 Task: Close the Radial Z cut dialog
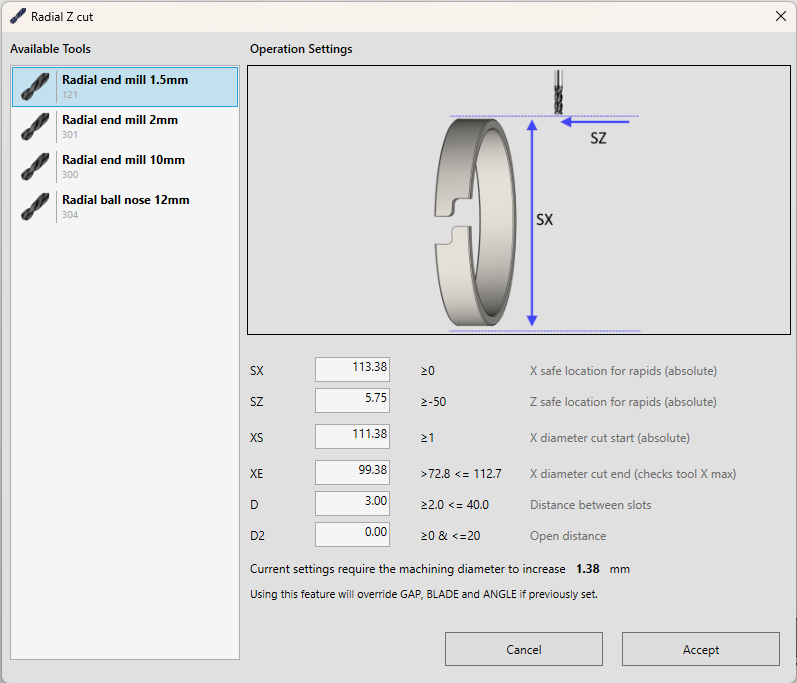click(780, 16)
